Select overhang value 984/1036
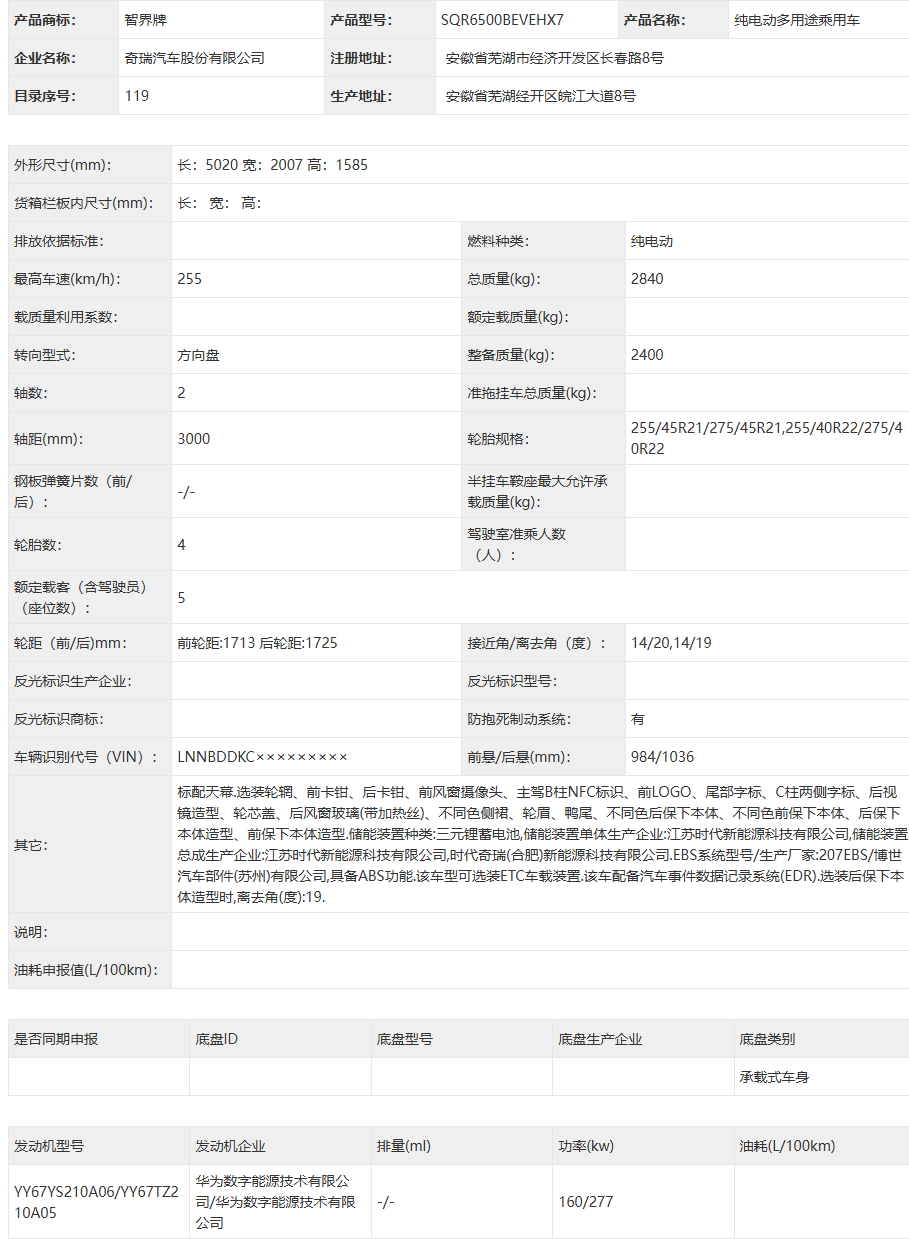This screenshot has height=1239, width=909. pos(662,757)
